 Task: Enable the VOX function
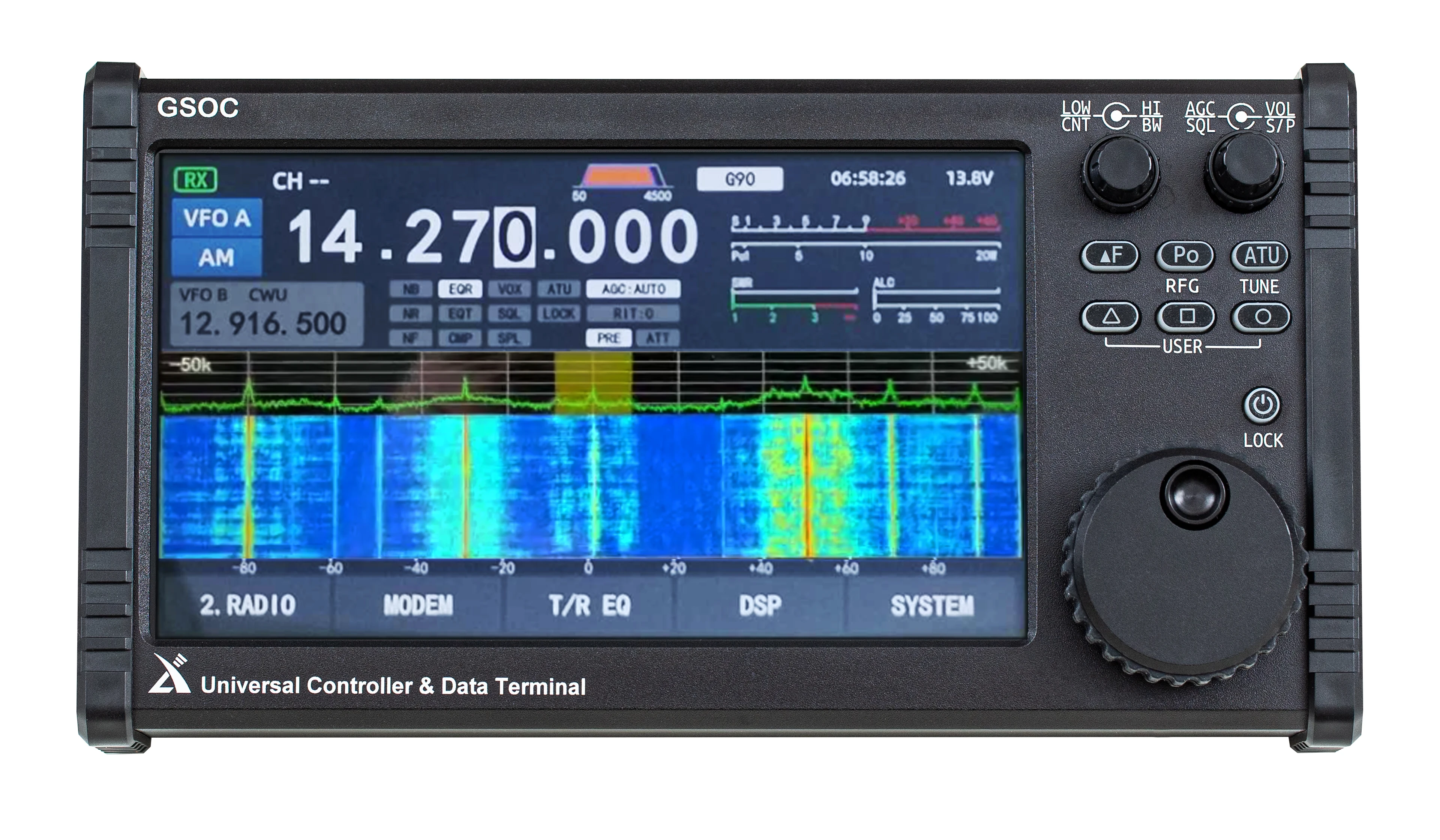(x=509, y=289)
